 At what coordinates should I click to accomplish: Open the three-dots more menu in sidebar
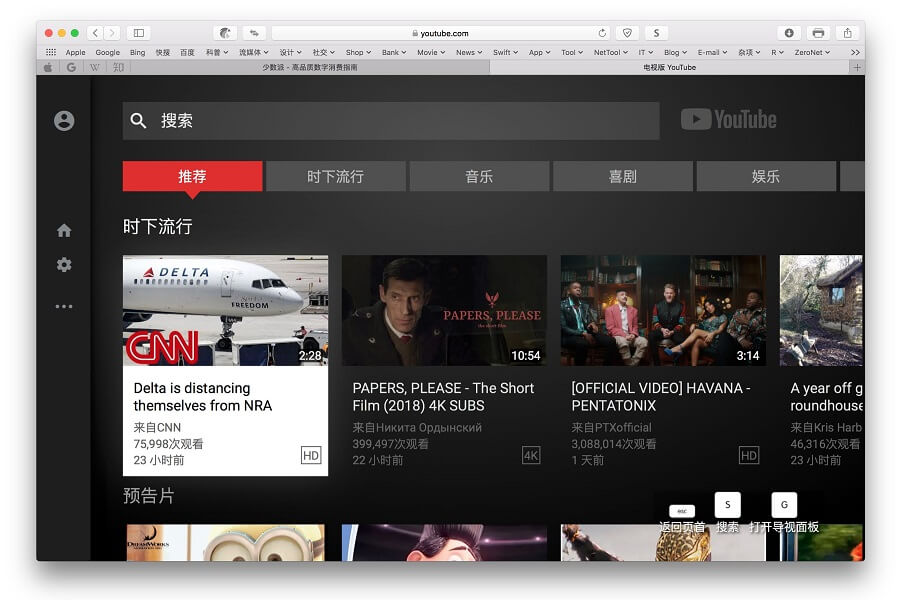coord(64,307)
